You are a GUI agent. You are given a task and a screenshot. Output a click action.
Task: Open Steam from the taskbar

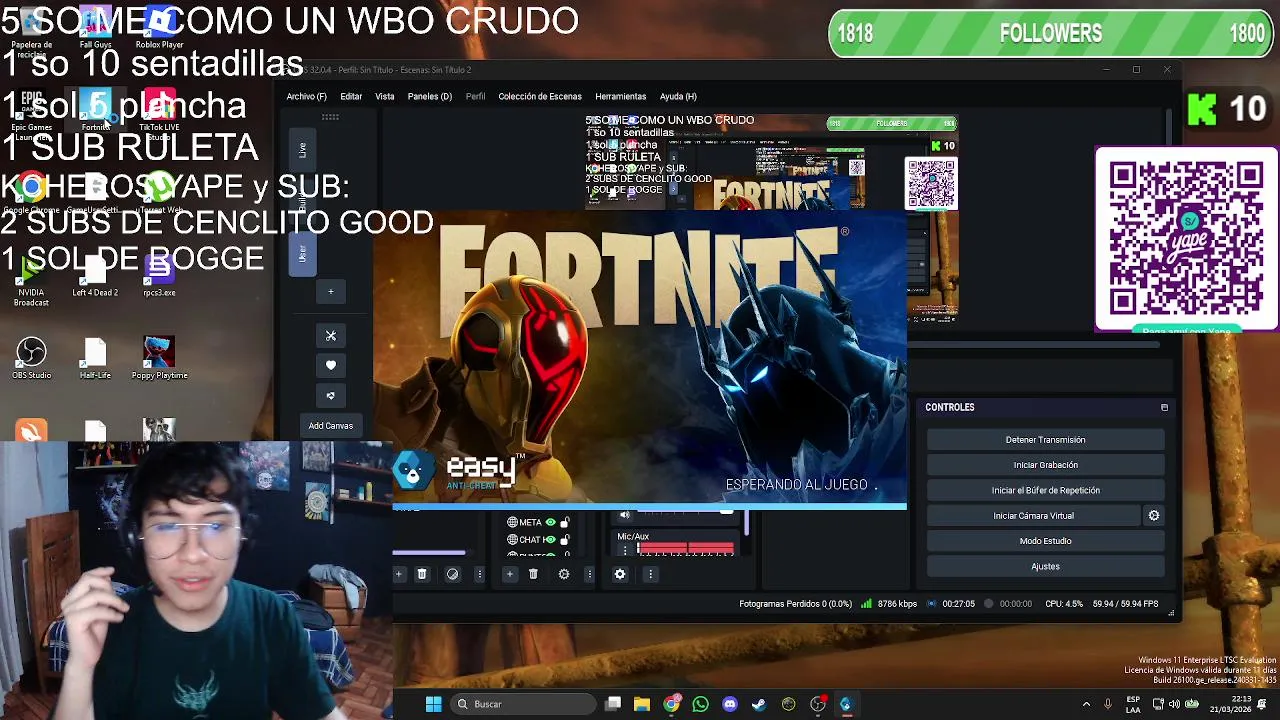(x=759, y=704)
